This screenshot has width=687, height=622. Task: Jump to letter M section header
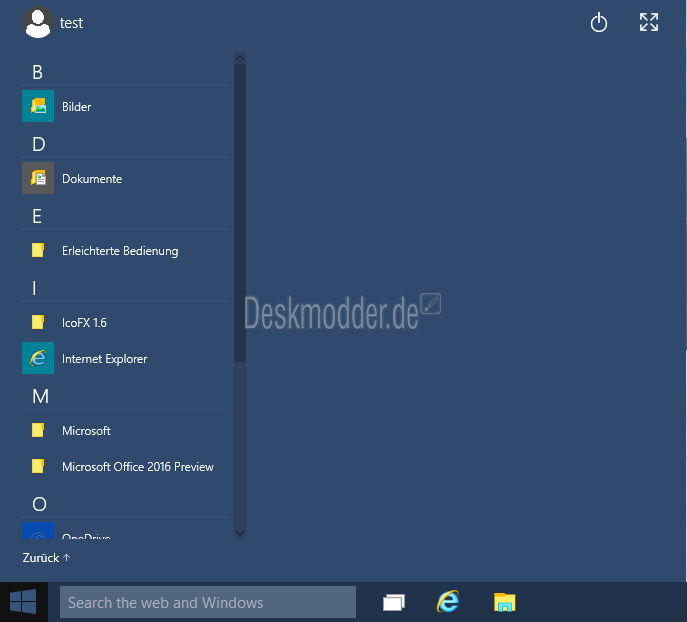tap(40, 396)
